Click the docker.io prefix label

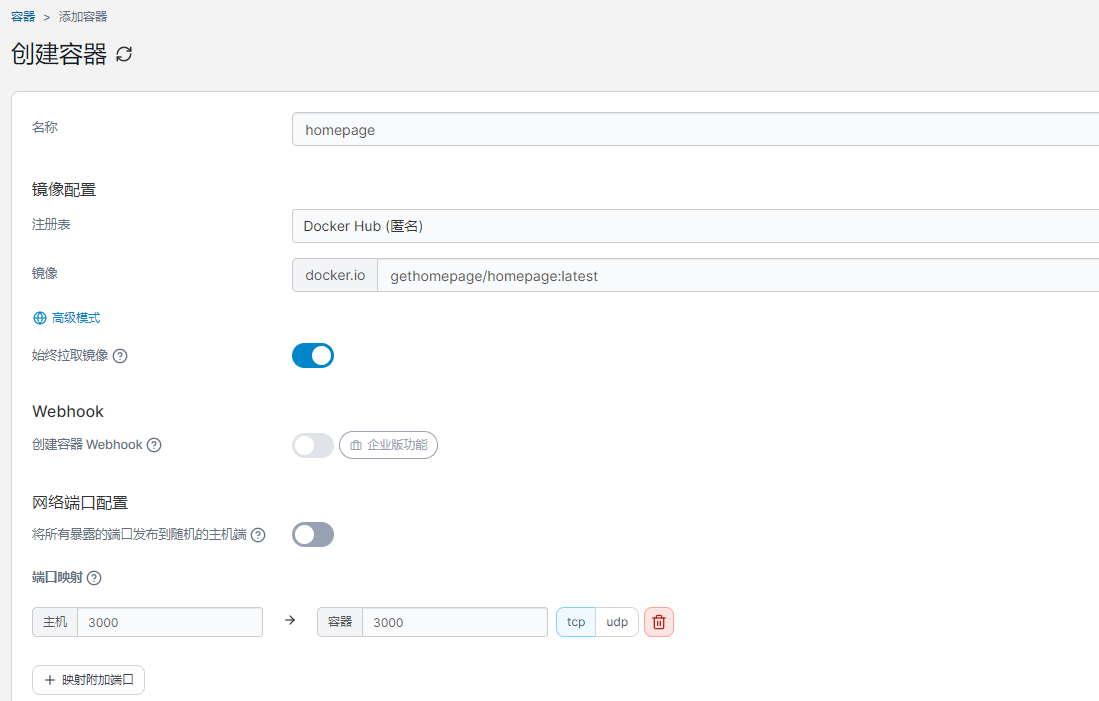[335, 275]
